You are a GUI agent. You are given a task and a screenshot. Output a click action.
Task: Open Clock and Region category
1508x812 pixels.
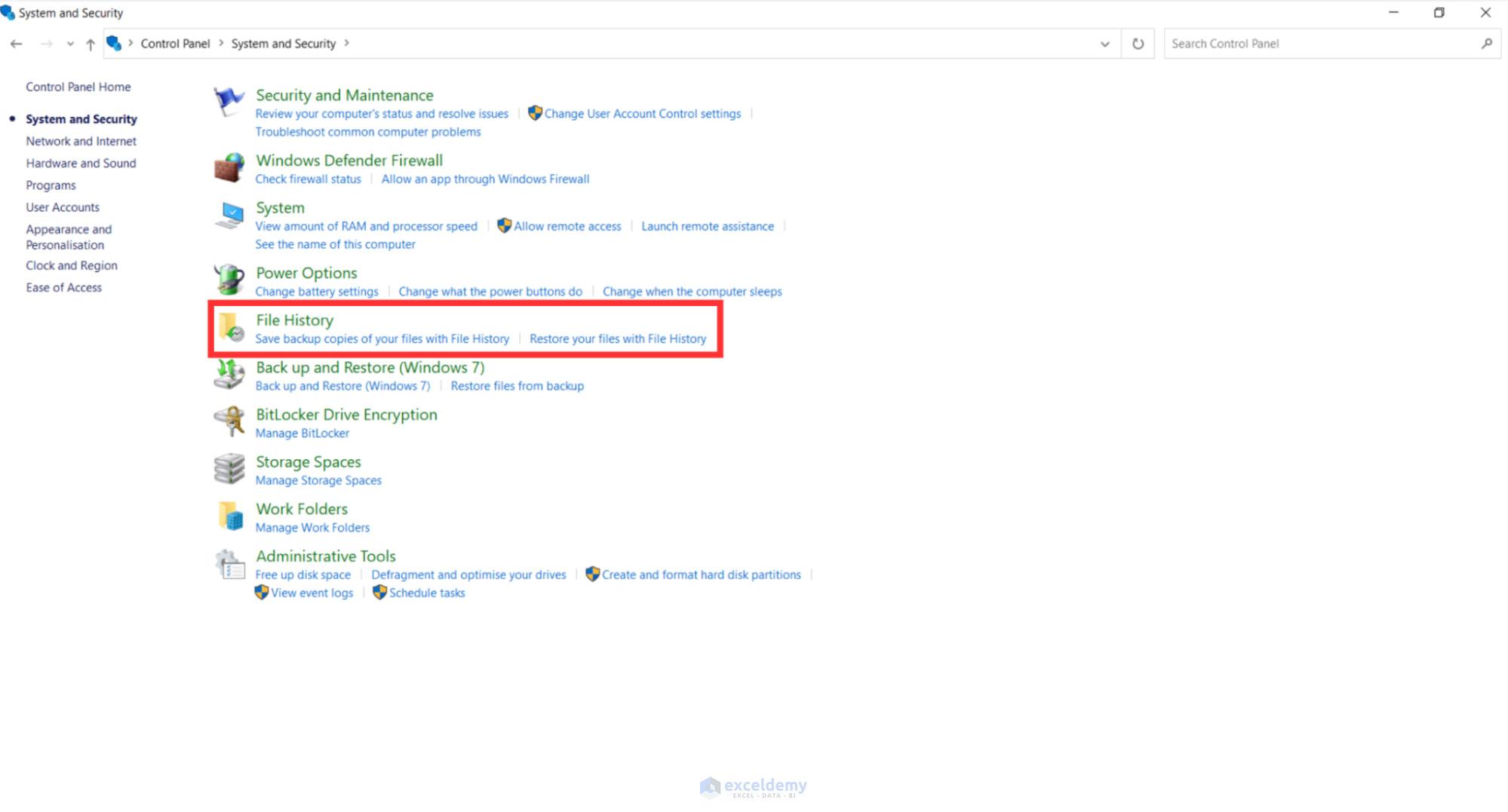coord(72,265)
